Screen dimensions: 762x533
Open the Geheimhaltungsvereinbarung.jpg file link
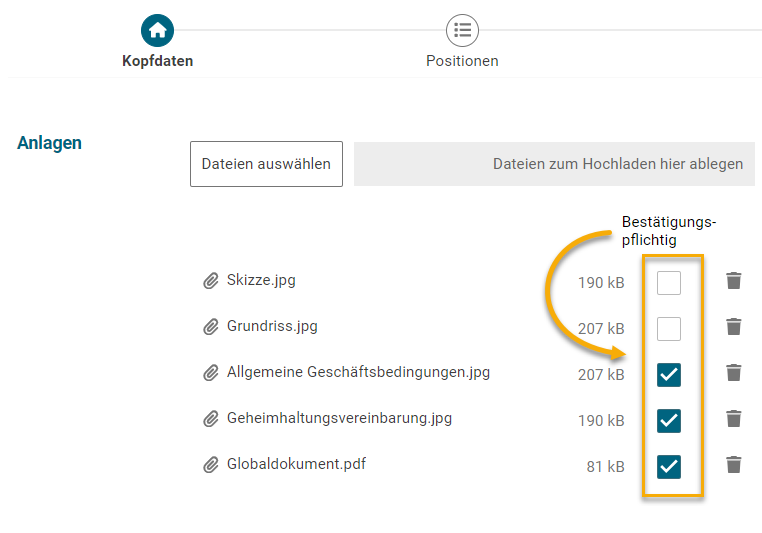point(339,418)
